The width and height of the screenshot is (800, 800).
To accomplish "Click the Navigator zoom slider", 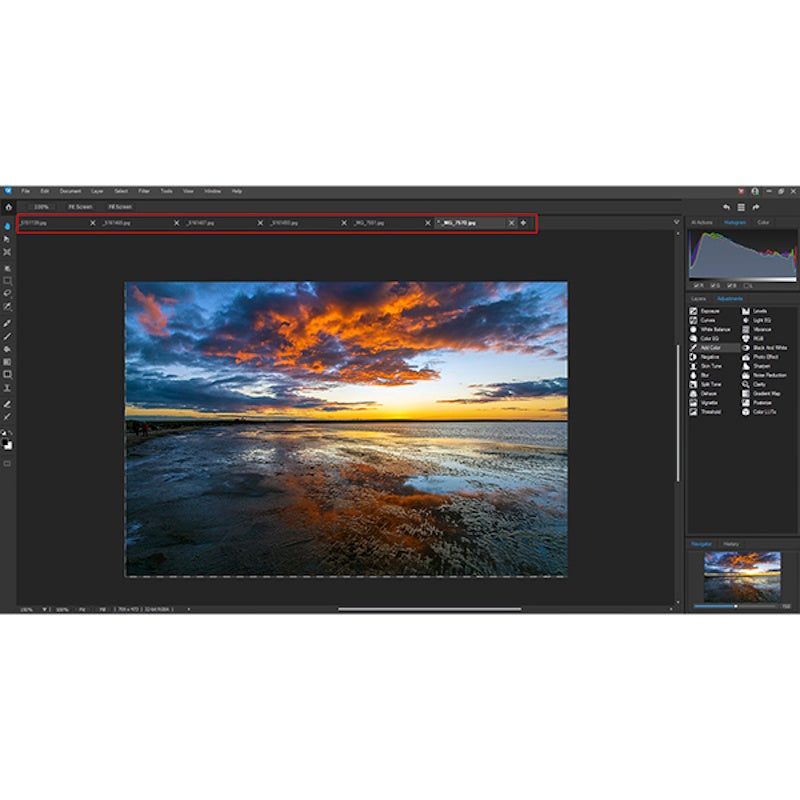I will 736,606.
